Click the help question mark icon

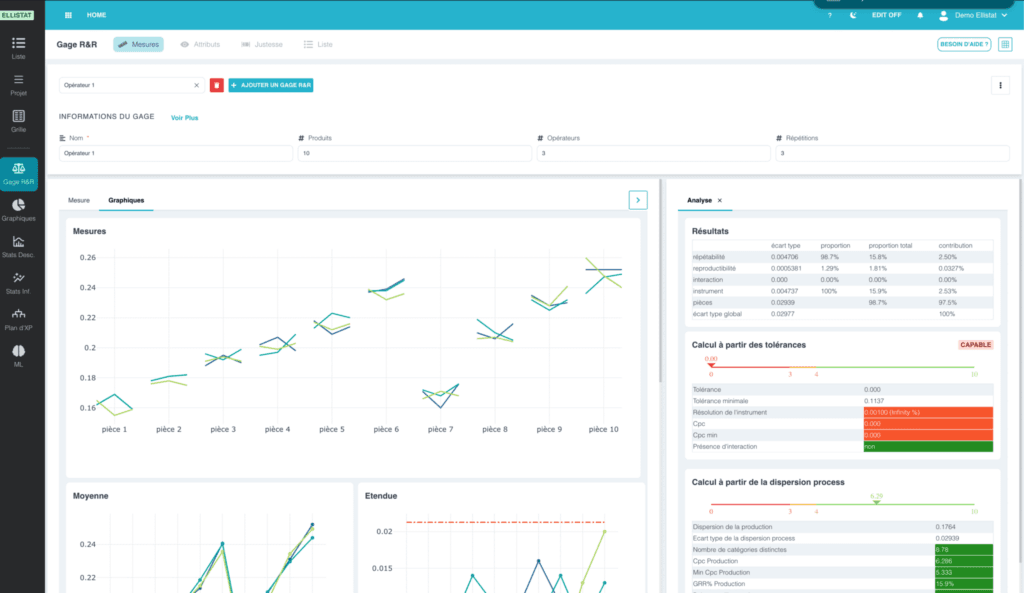(830, 15)
